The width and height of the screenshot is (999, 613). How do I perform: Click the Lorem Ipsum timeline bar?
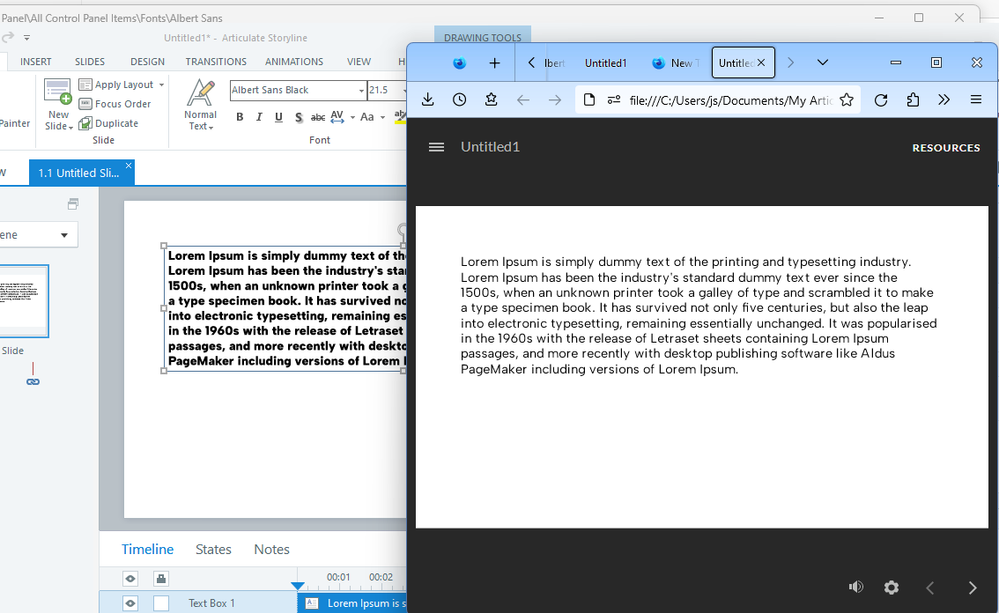pyautogui.click(x=352, y=603)
